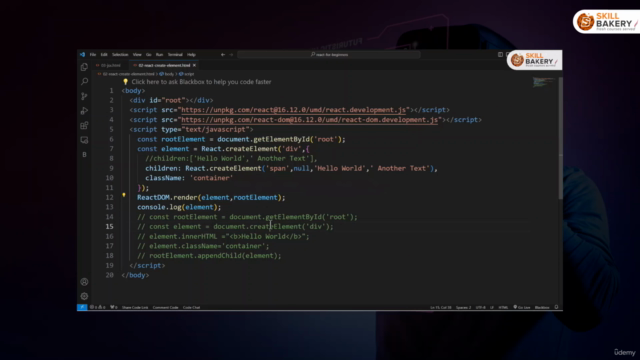Screen dimensions: 640x360
Task: Open the Run and Debug view
Action: (x=84, y=111)
